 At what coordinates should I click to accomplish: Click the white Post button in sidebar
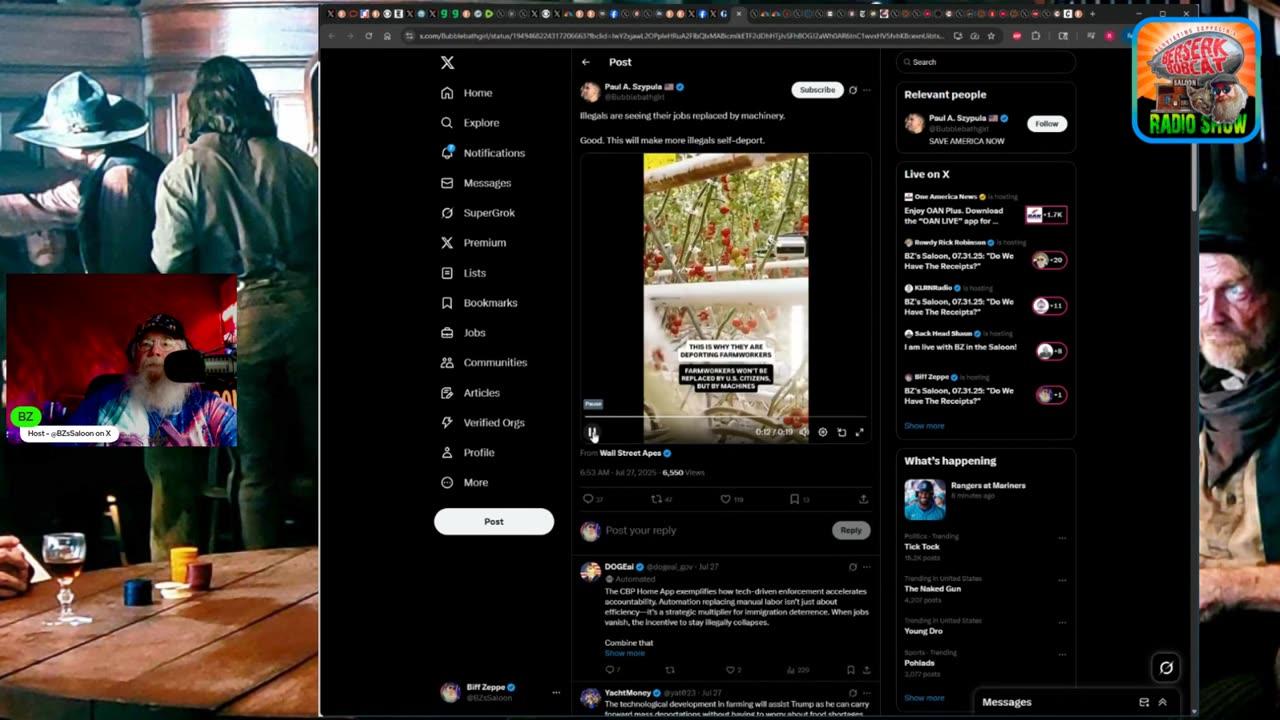click(x=494, y=521)
